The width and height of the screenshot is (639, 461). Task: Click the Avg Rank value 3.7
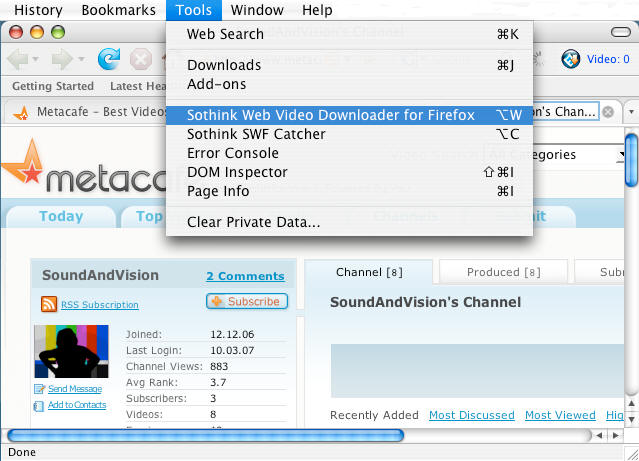point(218,382)
